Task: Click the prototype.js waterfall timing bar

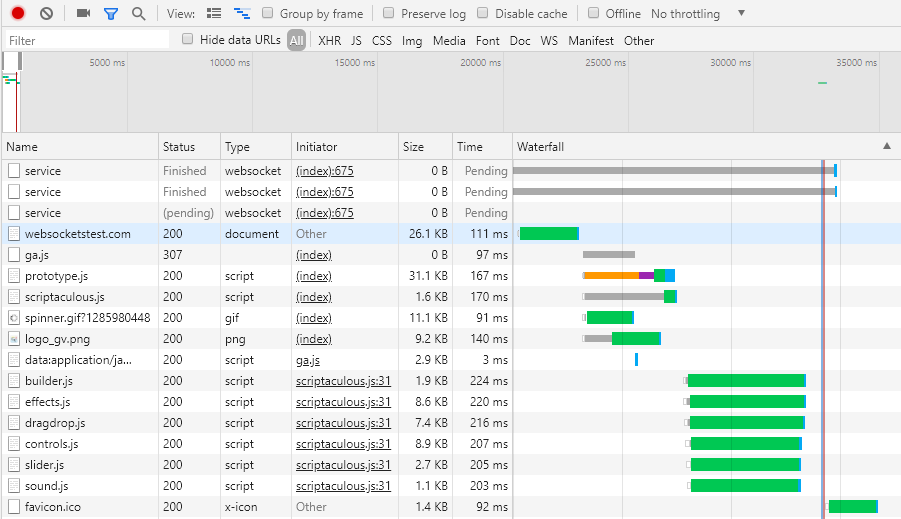Action: point(629,276)
